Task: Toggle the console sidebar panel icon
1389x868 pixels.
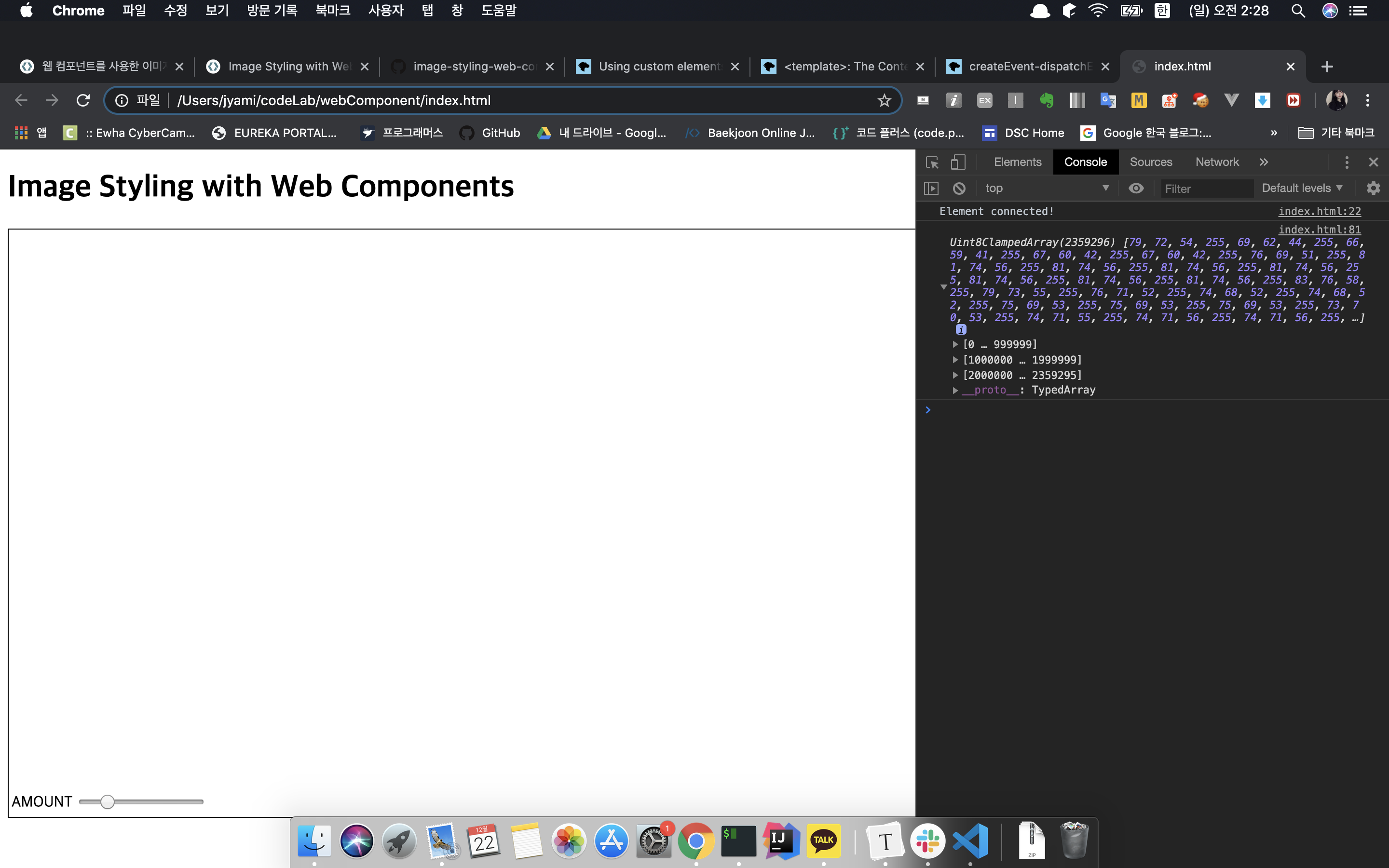Action: (931, 188)
